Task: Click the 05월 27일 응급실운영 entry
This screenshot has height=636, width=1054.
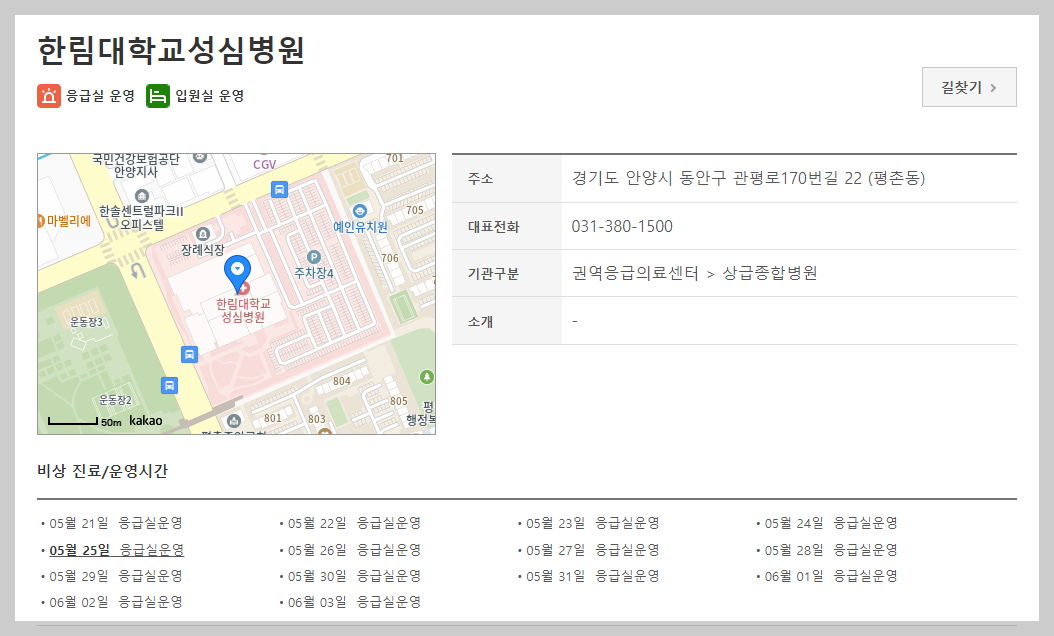Action: [592, 550]
